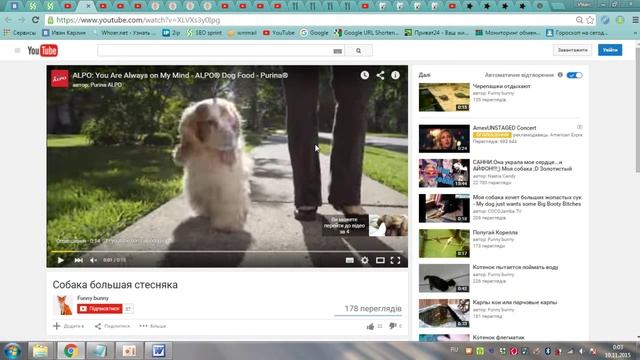Close the active browser tab
This screenshot has height=360, width=640.
pyautogui.click(x=88, y=6)
